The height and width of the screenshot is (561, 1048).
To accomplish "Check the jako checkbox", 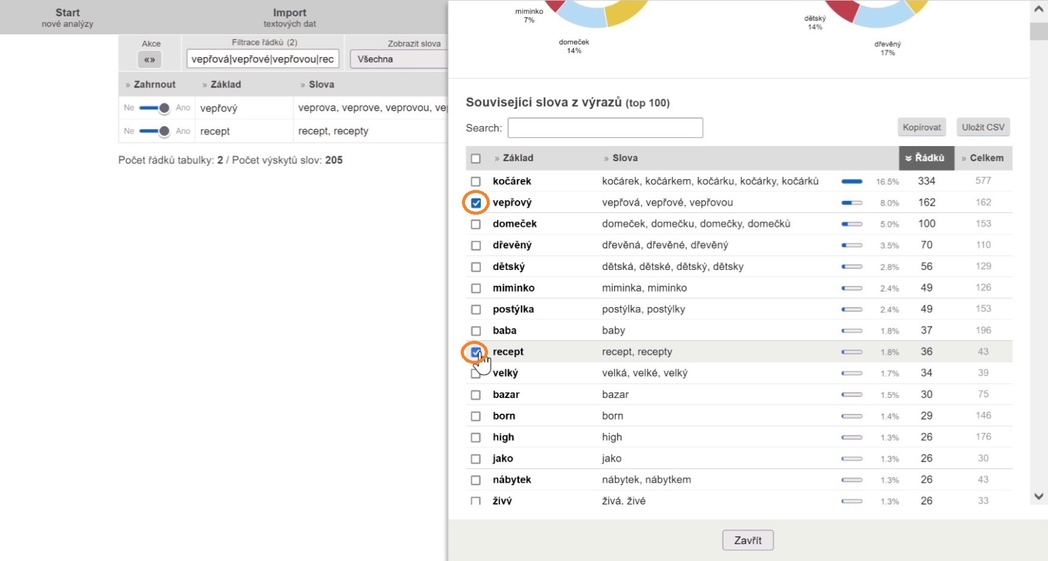I will [x=476, y=459].
